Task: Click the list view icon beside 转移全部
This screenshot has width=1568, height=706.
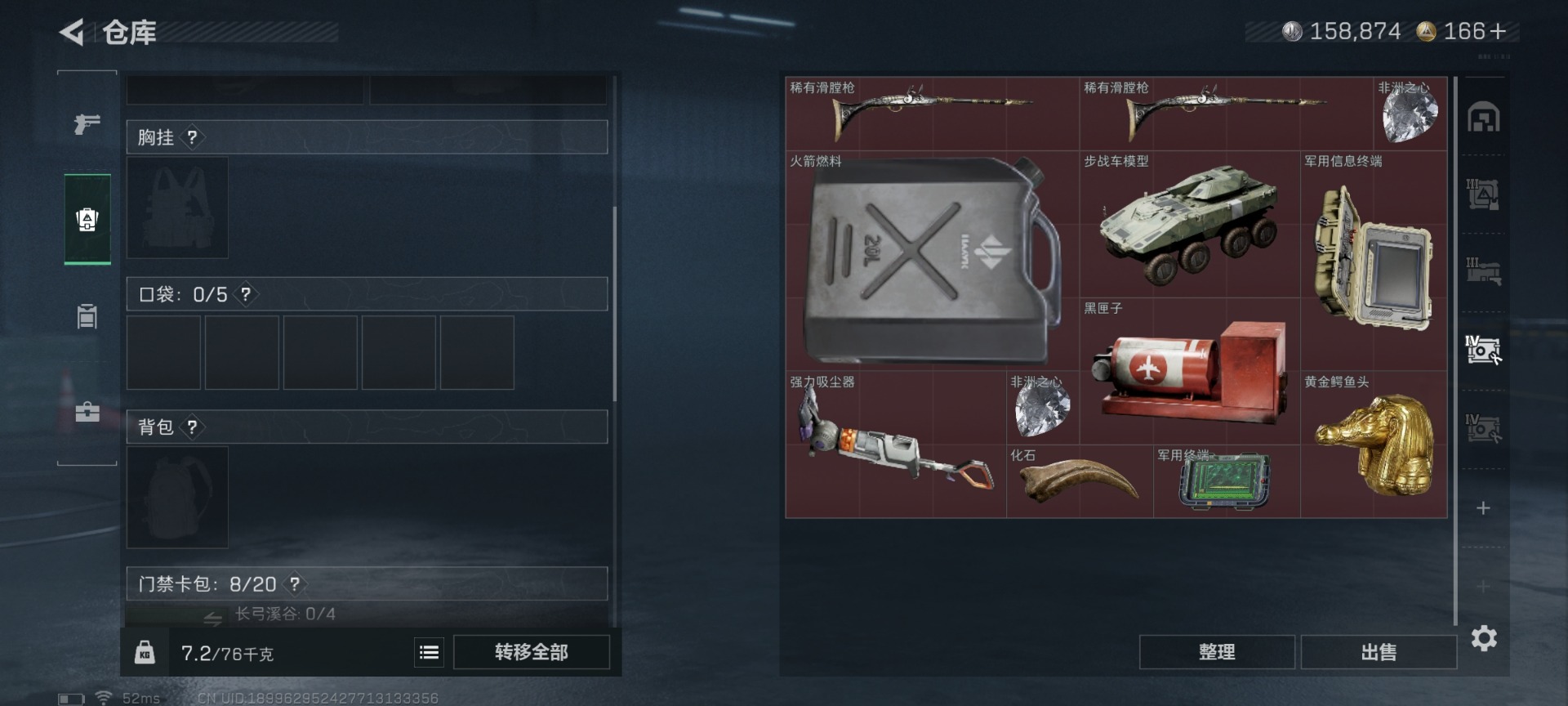Action: (429, 652)
